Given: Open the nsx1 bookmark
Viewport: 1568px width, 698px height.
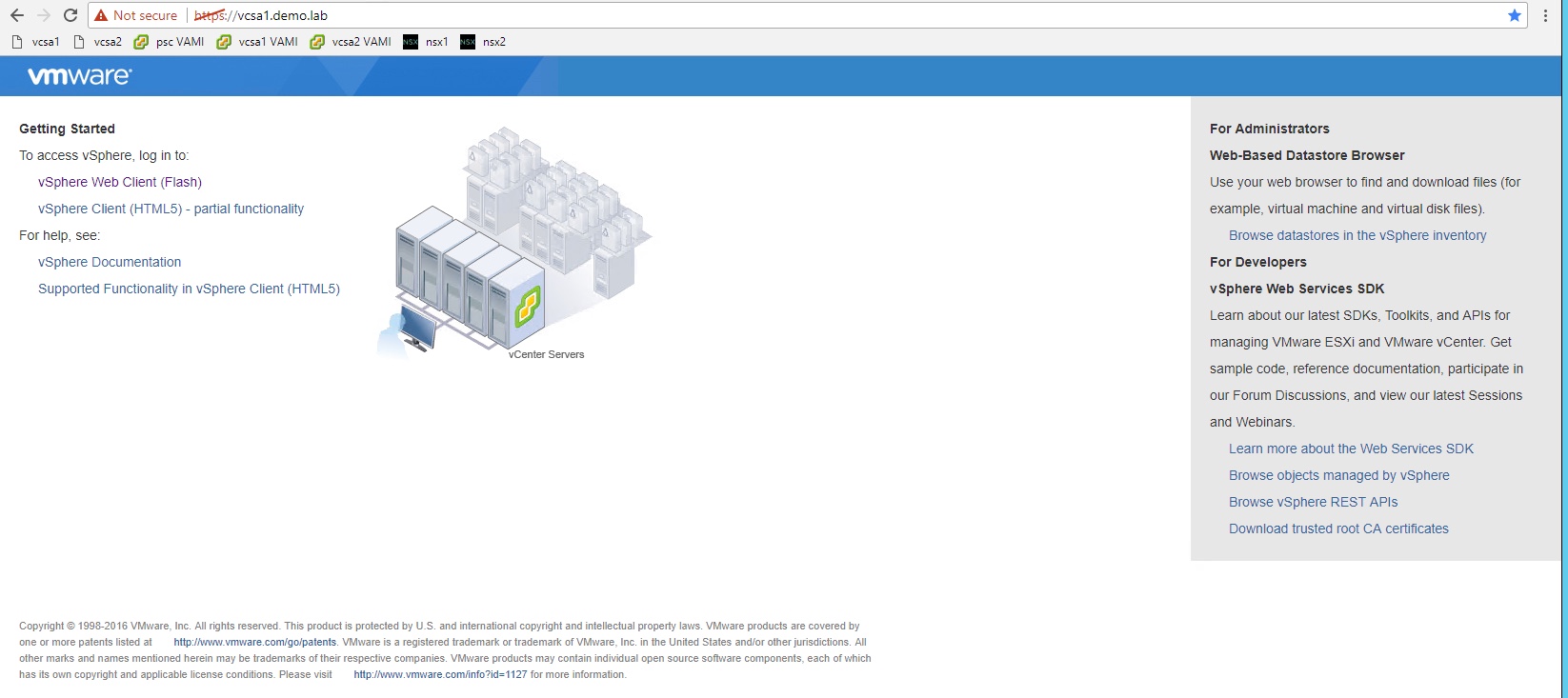Looking at the screenshot, I should click(426, 42).
